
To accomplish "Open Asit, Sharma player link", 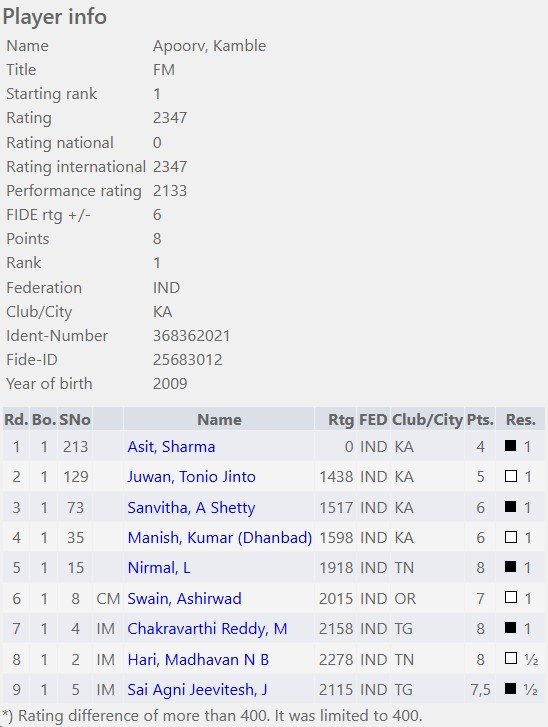I will point(171,446).
